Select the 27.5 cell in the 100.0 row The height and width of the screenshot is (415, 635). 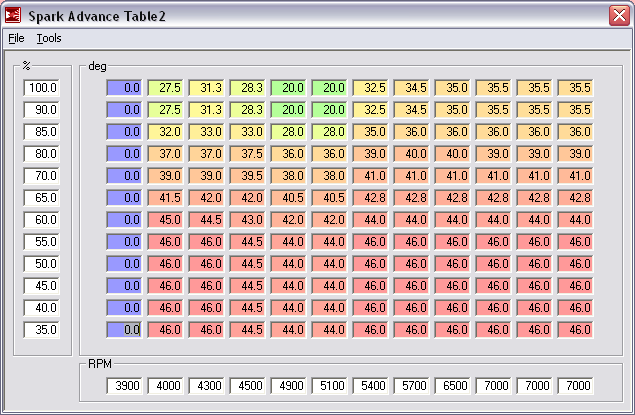(x=165, y=88)
